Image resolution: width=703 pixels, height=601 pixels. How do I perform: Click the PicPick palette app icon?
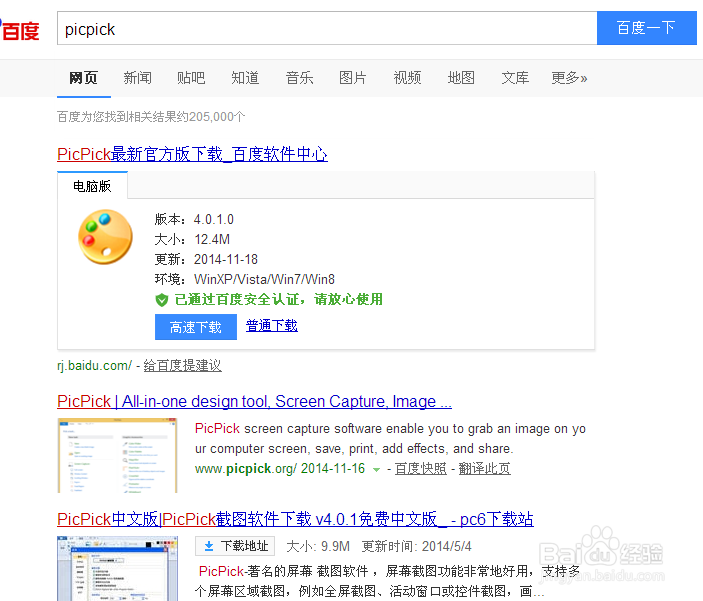105,237
